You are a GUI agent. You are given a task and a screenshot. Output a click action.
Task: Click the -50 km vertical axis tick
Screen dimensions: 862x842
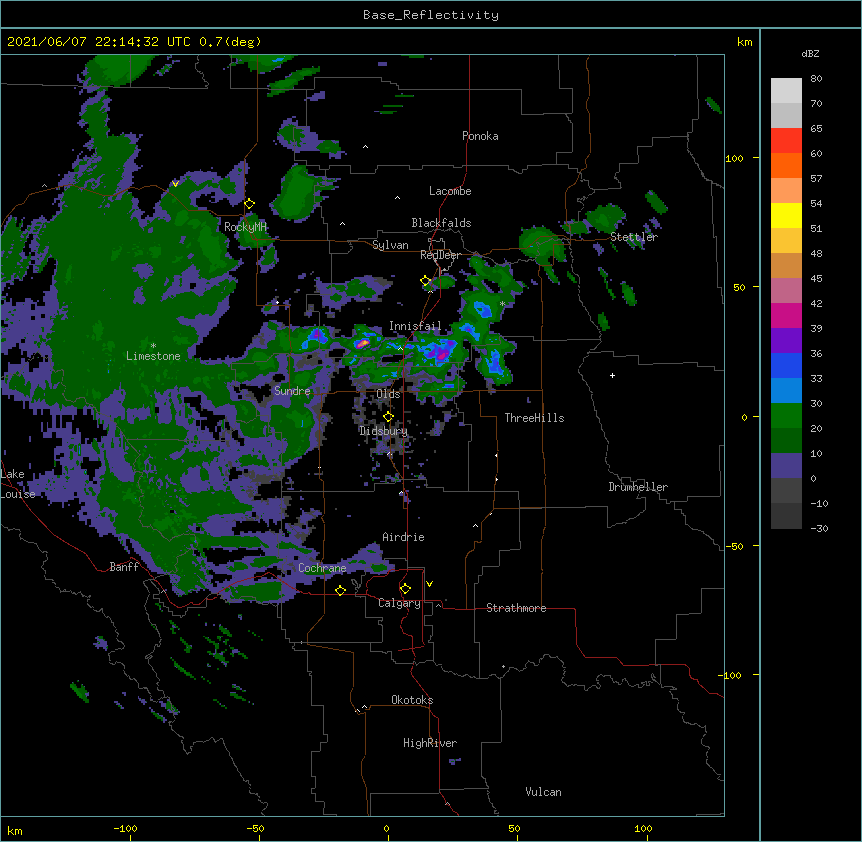(734, 546)
